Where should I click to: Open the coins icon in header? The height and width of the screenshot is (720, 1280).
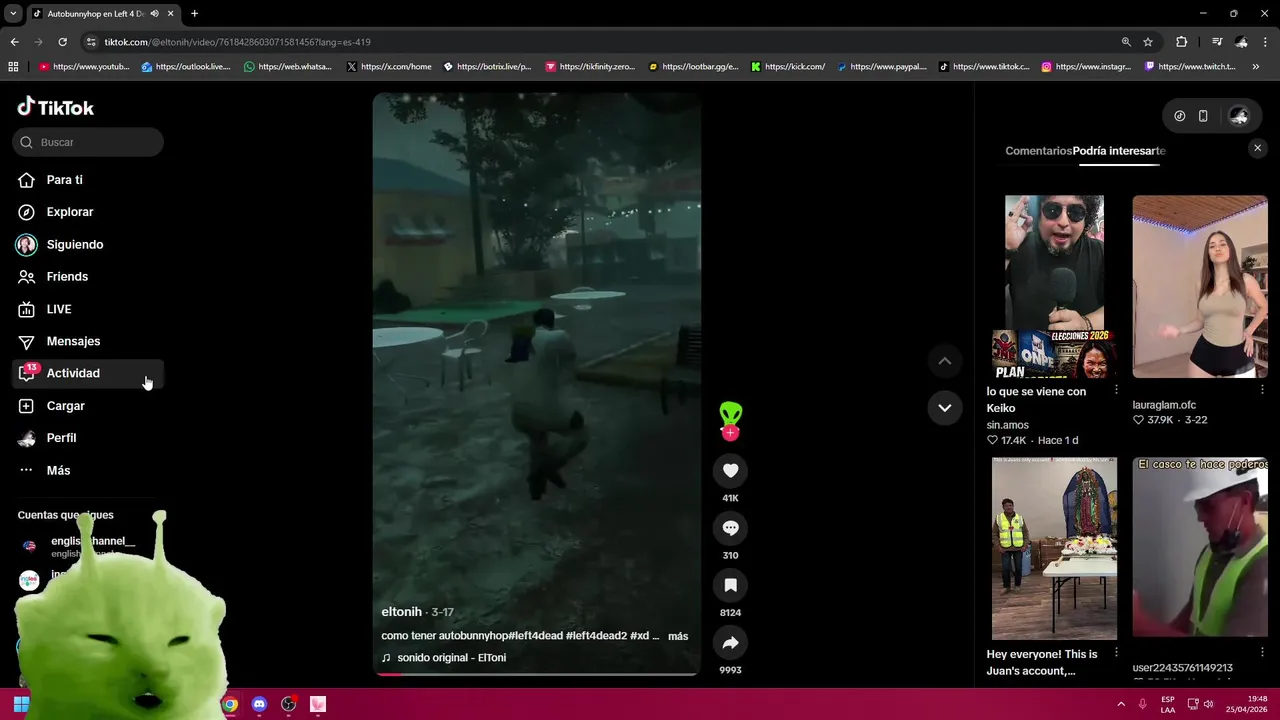point(1180,116)
